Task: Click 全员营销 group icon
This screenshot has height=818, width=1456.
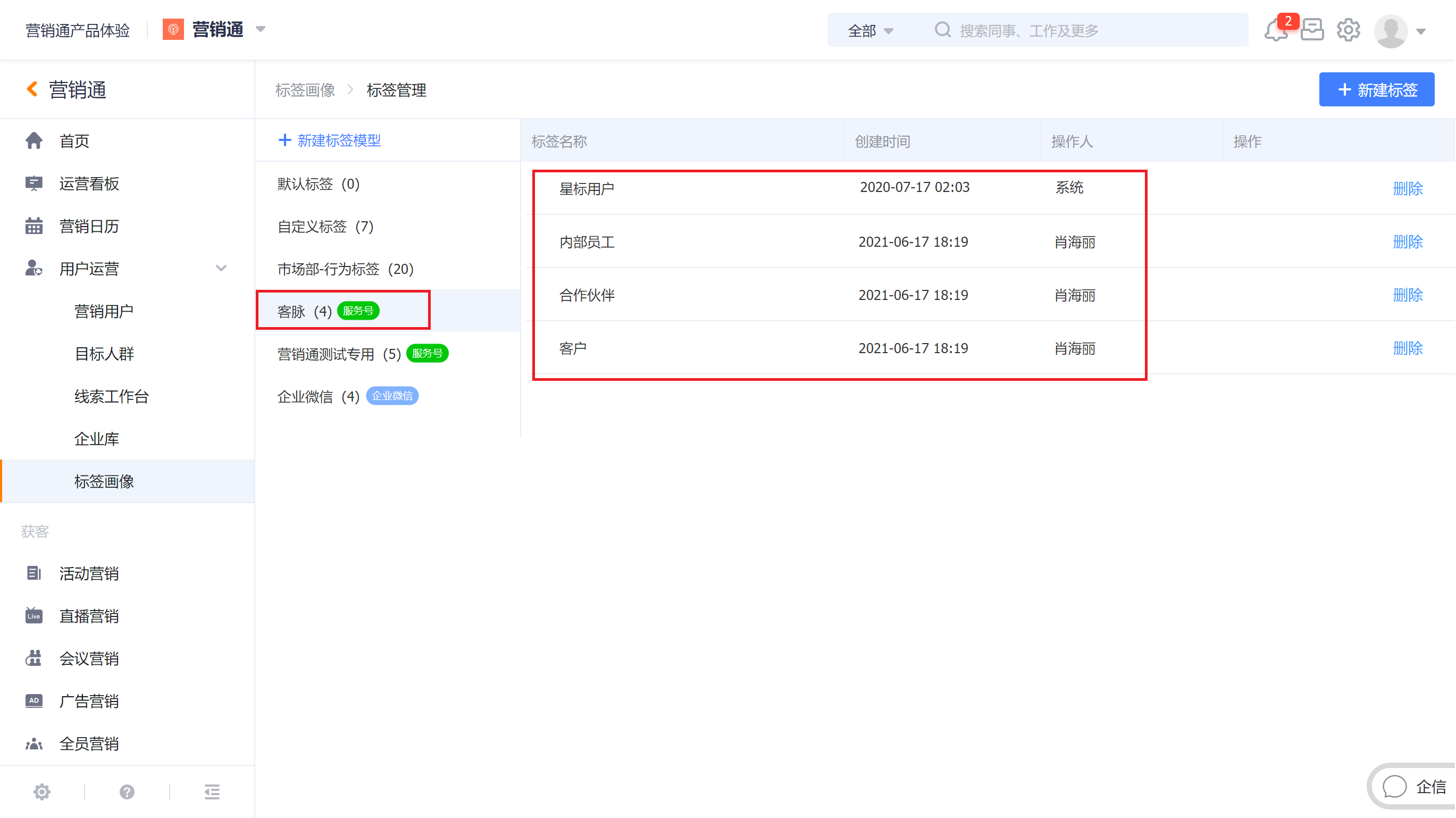Action: tap(34, 744)
